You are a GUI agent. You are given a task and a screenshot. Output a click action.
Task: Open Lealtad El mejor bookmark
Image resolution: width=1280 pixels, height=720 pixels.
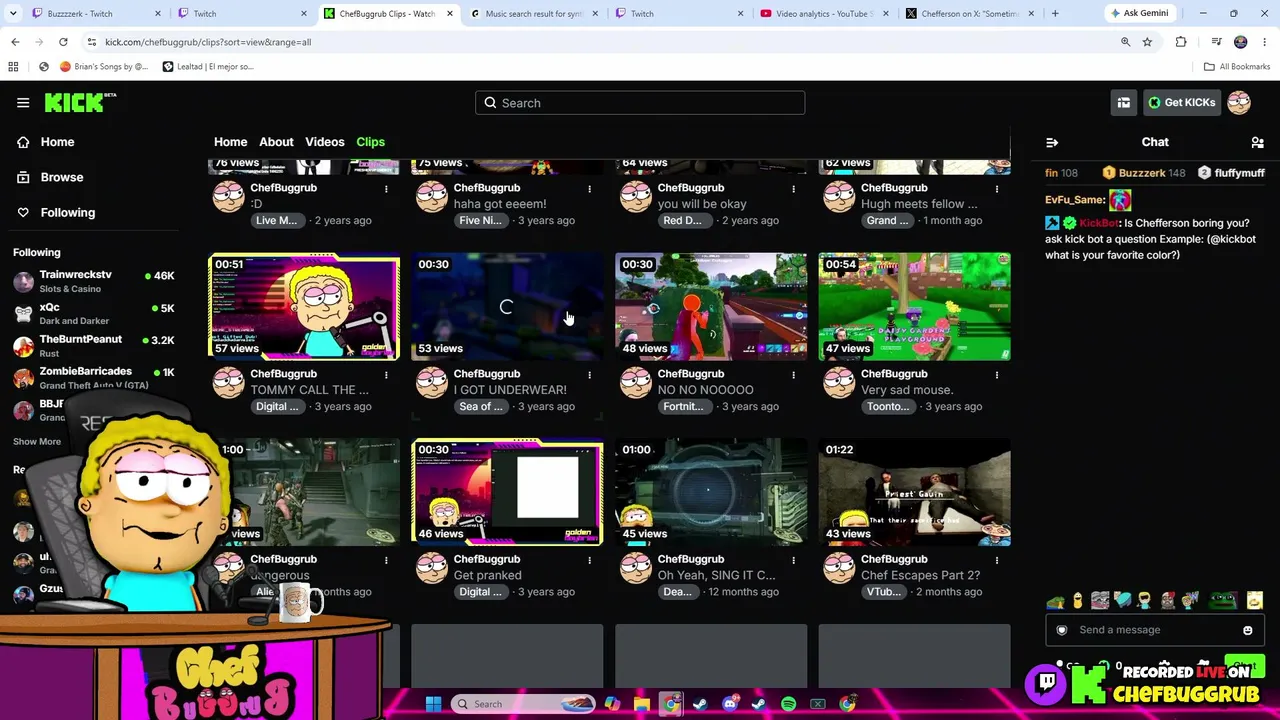pos(208,67)
